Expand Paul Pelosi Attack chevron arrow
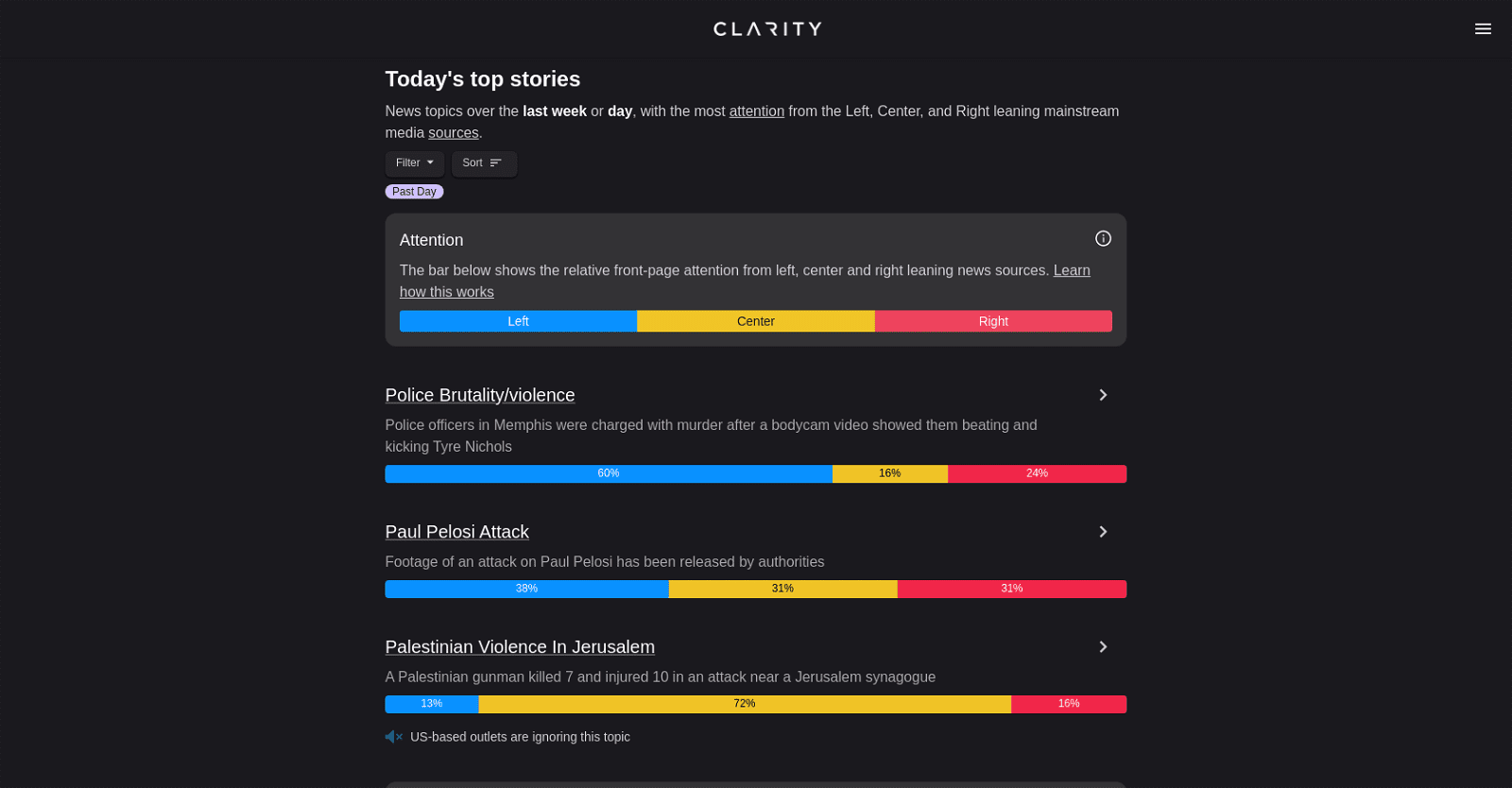The image size is (1512, 788). click(x=1103, y=532)
